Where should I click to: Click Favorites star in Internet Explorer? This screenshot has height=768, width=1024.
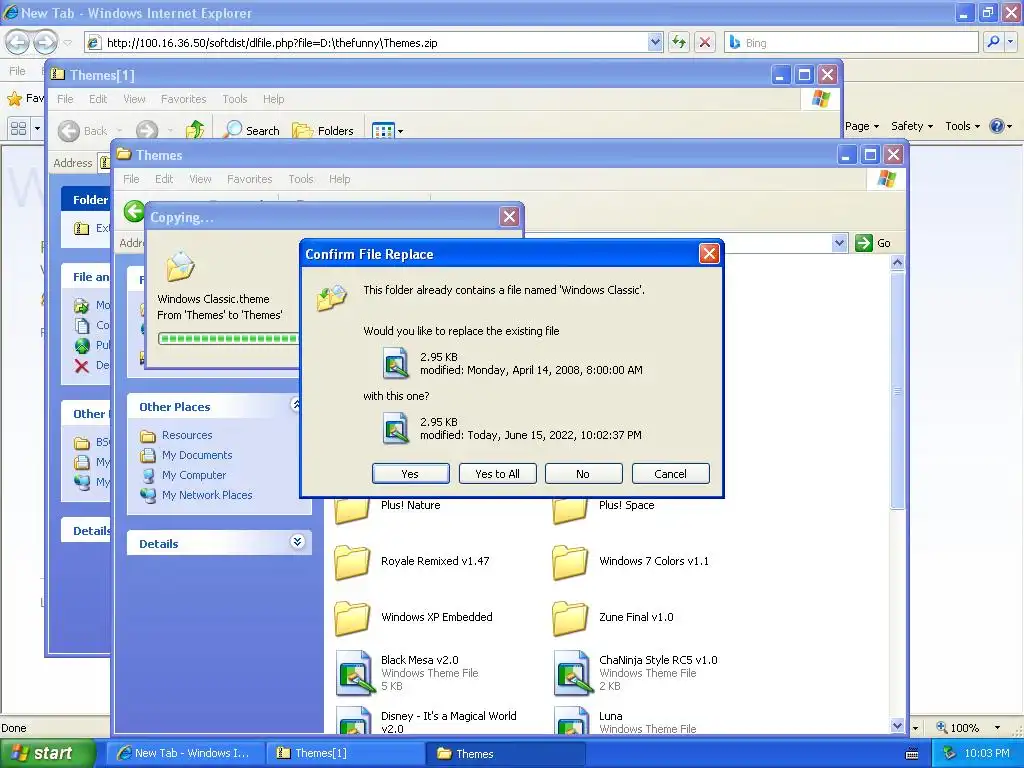[x=14, y=99]
